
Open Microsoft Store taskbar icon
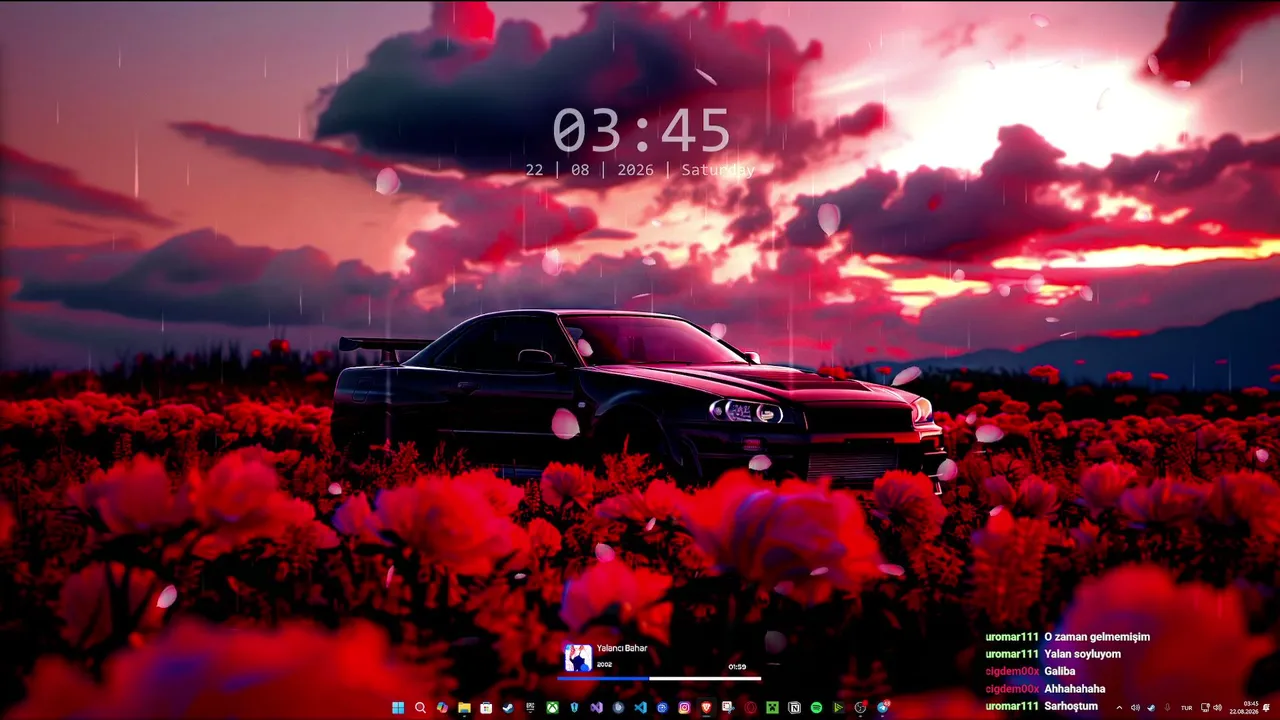pos(486,708)
